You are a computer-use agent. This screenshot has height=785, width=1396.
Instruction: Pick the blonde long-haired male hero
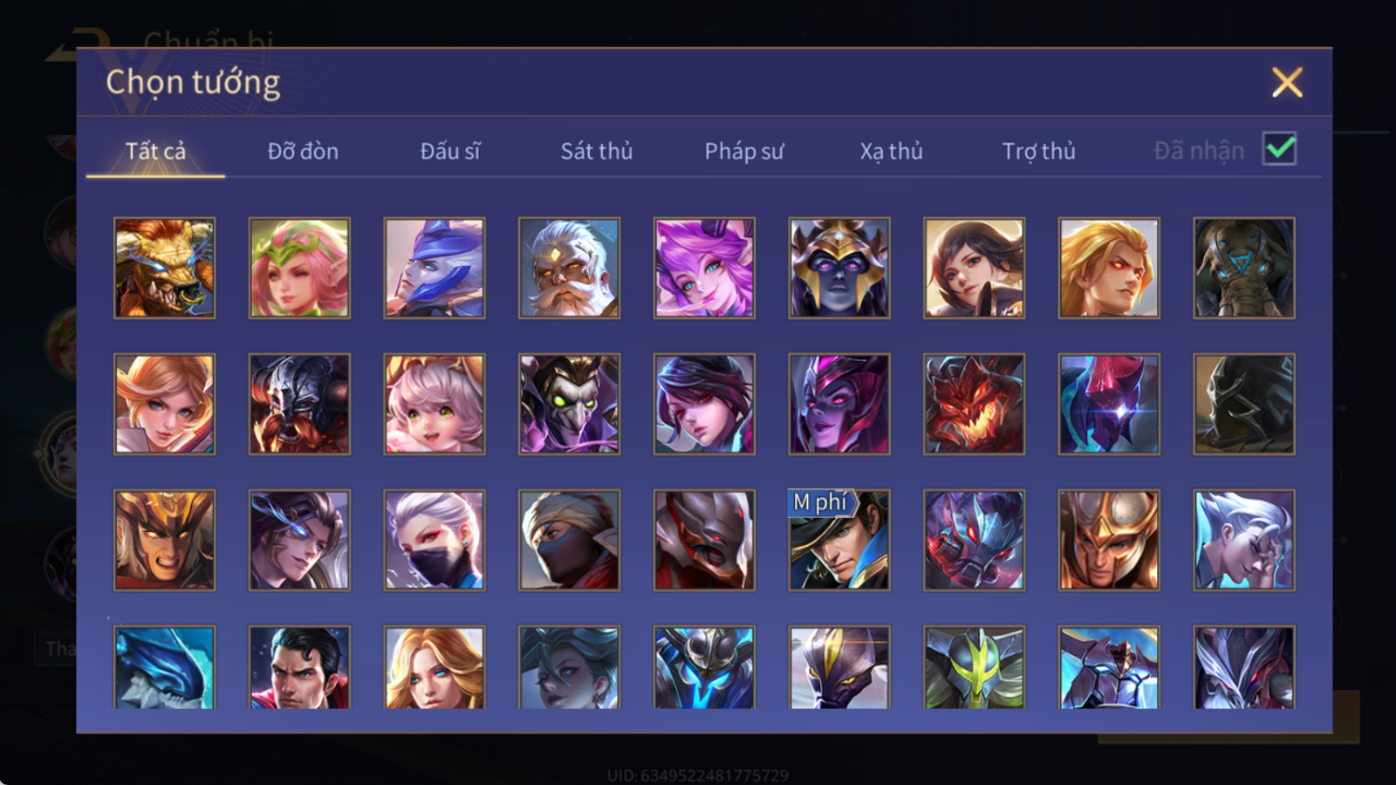1109,268
